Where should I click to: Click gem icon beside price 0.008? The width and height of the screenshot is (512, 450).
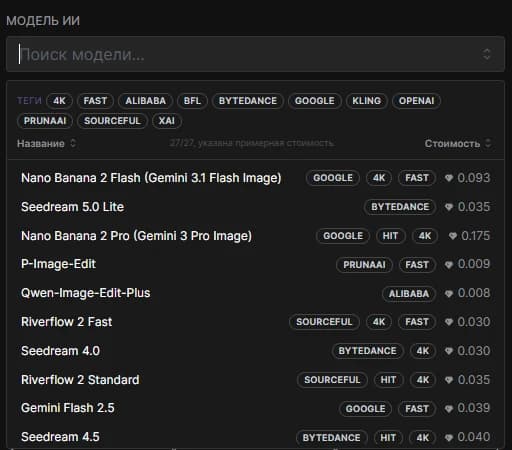[x=449, y=294]
